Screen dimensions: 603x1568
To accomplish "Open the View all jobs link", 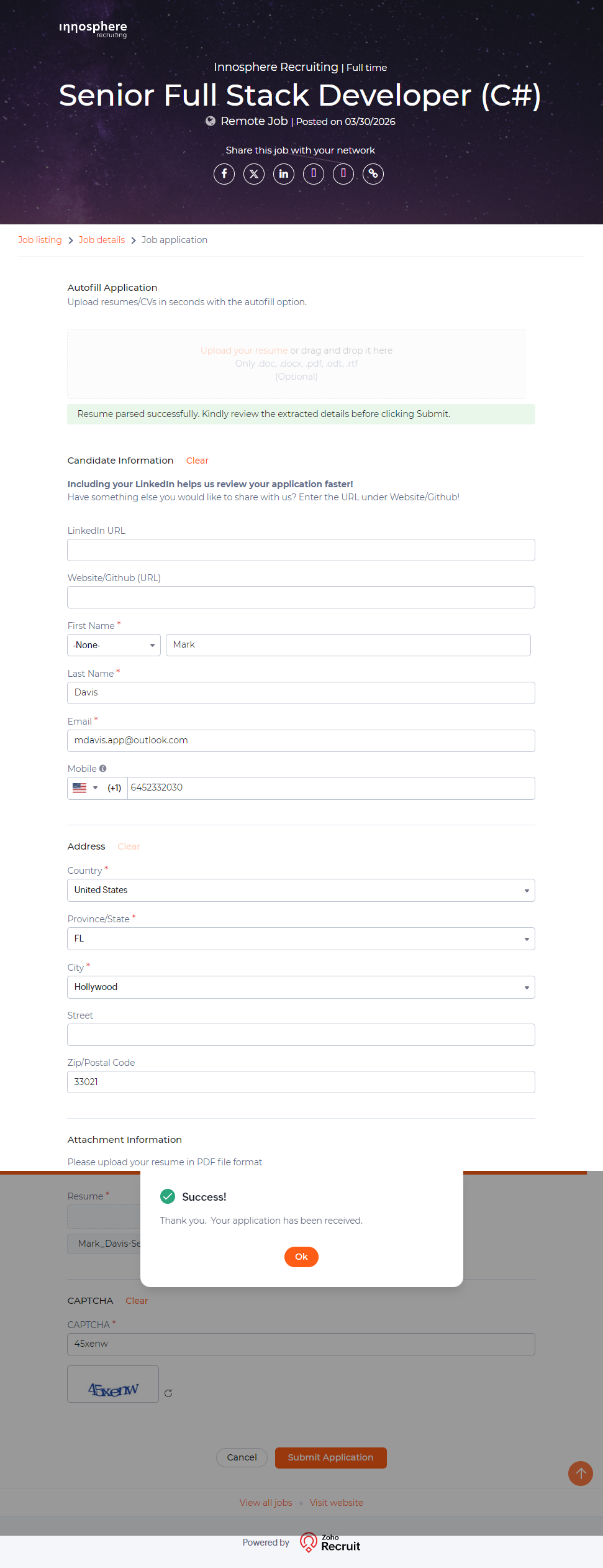I will pyautogui.click(x=266, y=1503).
